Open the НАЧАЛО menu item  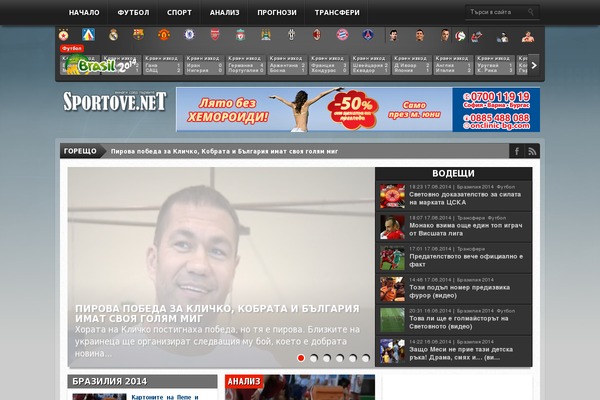tap(84, 13)
